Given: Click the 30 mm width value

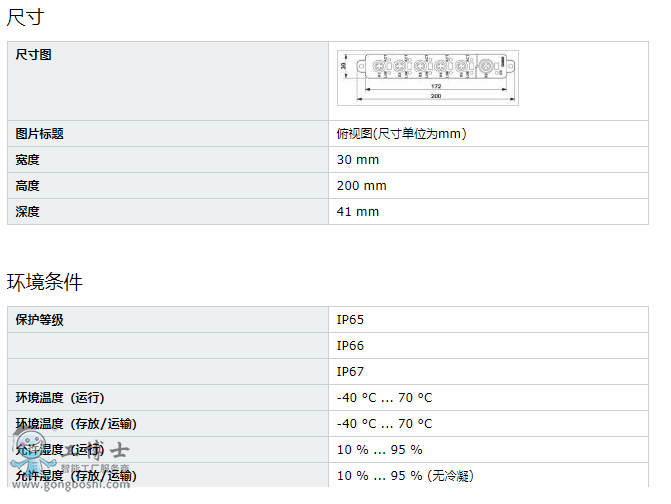Looking at the screenshot, I should pyautogui.click(x=358, y=160).
